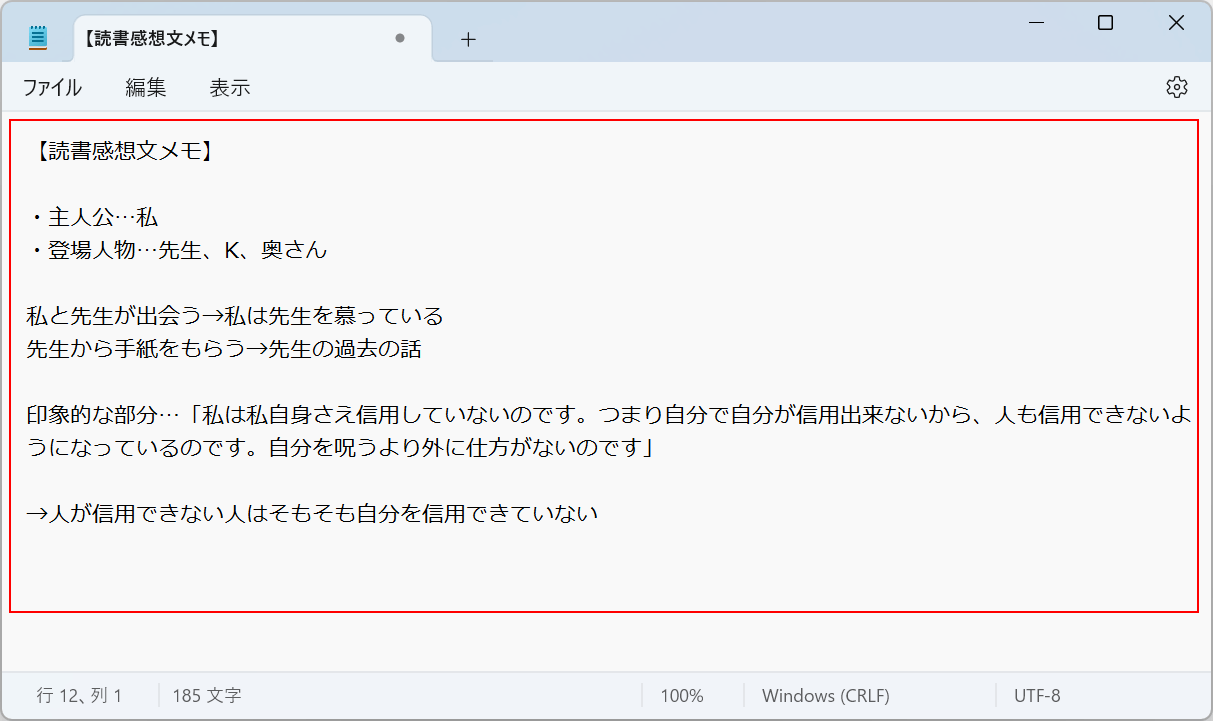Viewport: 1213px width, 721px height.
Task: Click the line 先生から手紙をもらう→先生の過去の話
Action: click(x=224, y=349)
